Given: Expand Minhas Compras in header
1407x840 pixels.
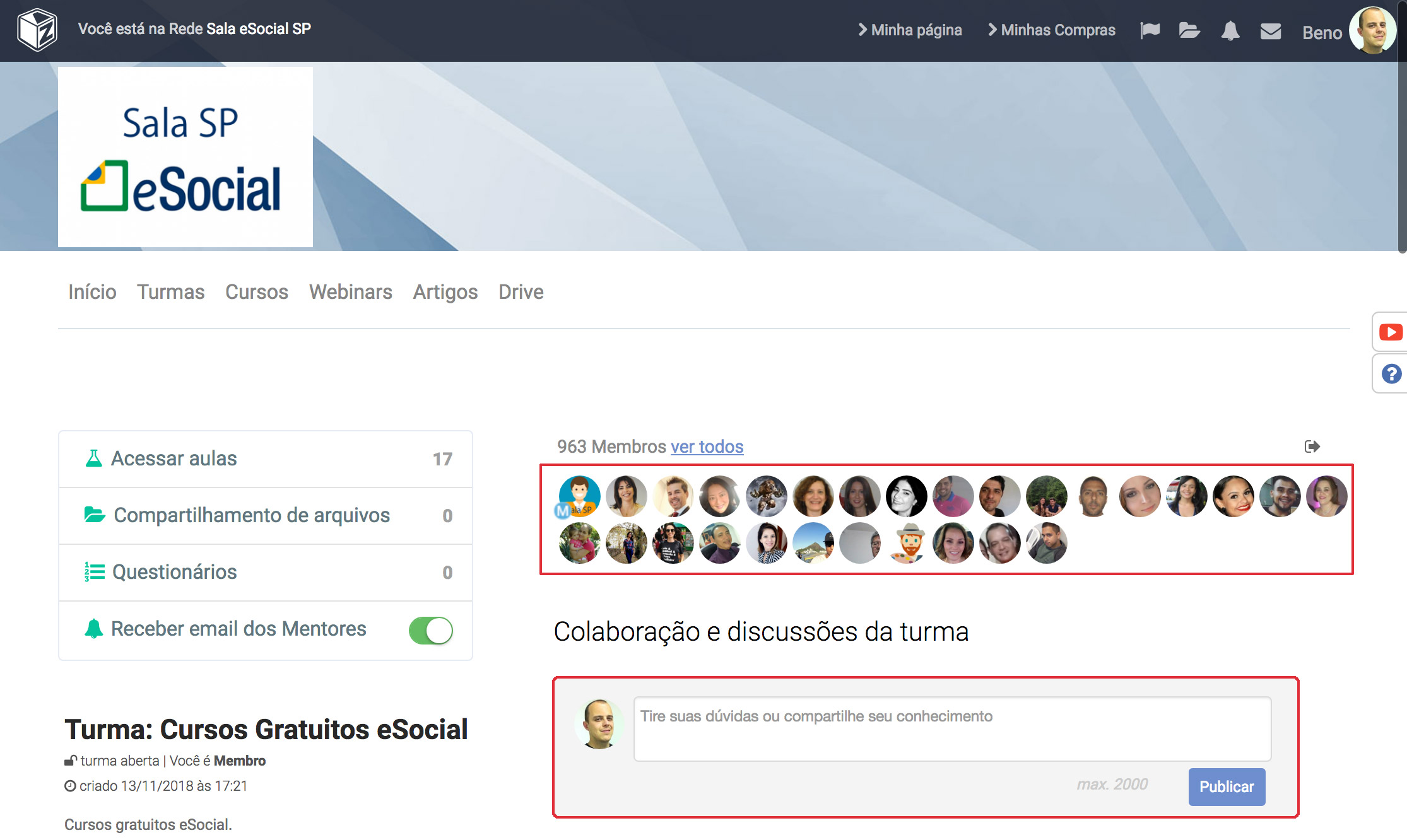Looking at the screenshot, I should [1052, 30].
